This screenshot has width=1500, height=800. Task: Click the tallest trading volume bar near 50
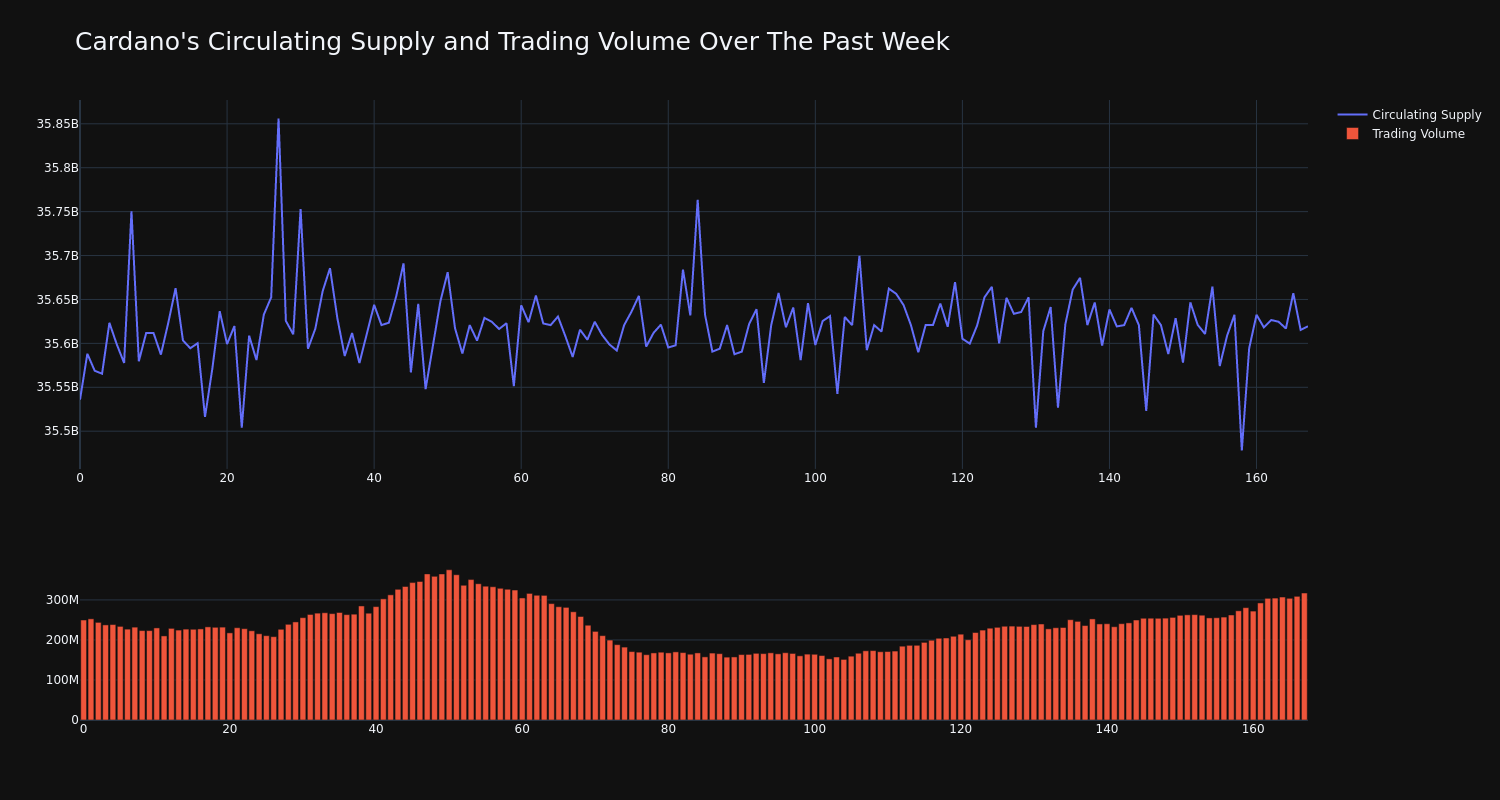(449, 645)
